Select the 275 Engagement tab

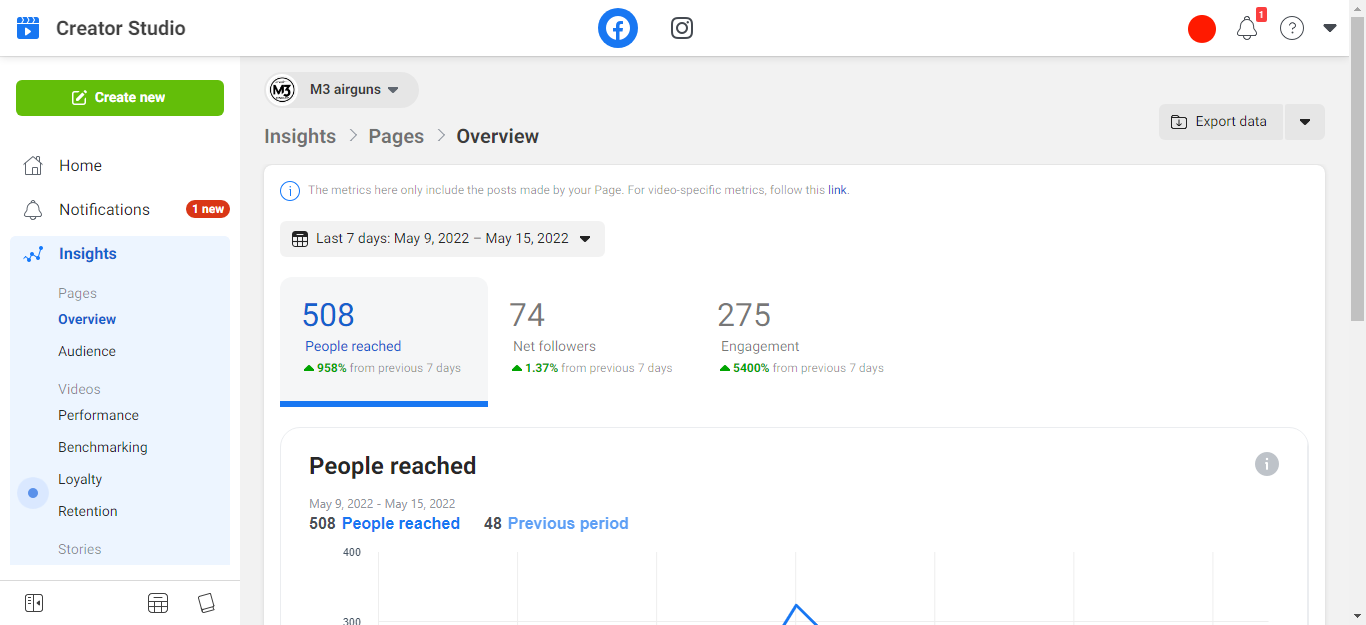[800, 341]
